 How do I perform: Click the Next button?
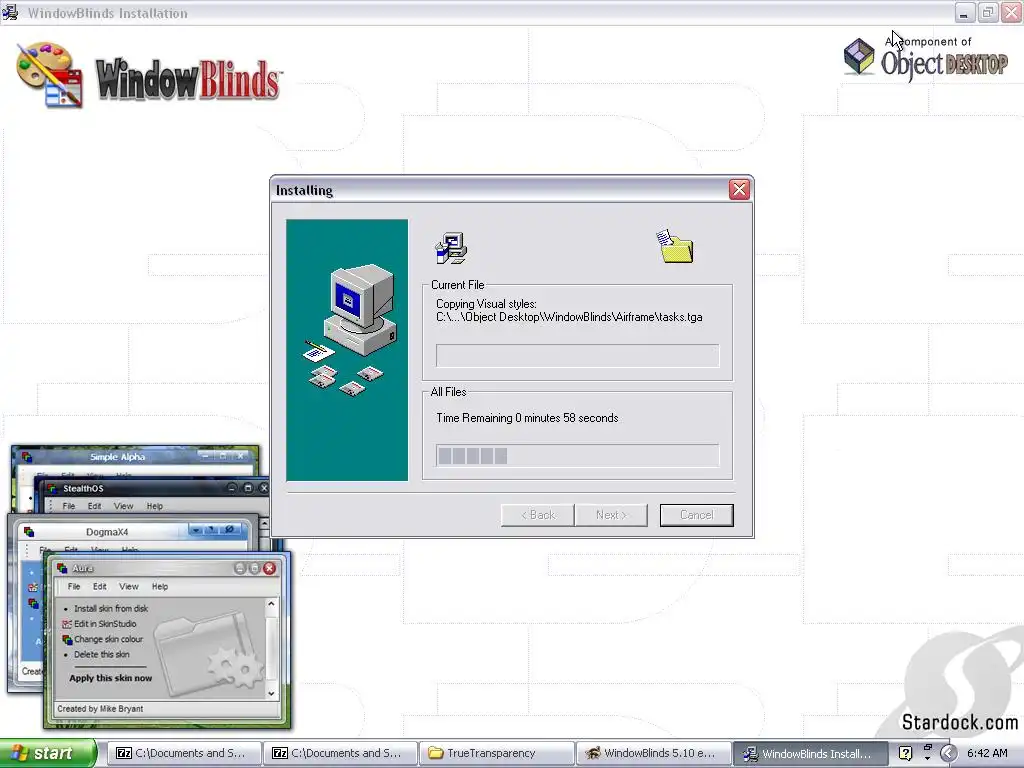click(611, 515)
